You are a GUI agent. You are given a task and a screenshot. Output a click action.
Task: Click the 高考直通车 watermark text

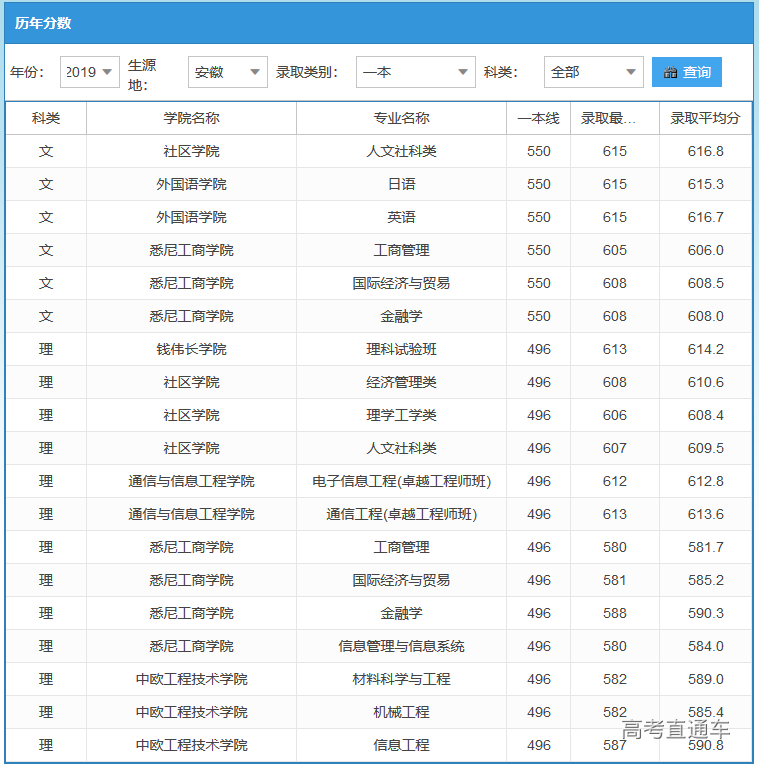tap(676, 730)
